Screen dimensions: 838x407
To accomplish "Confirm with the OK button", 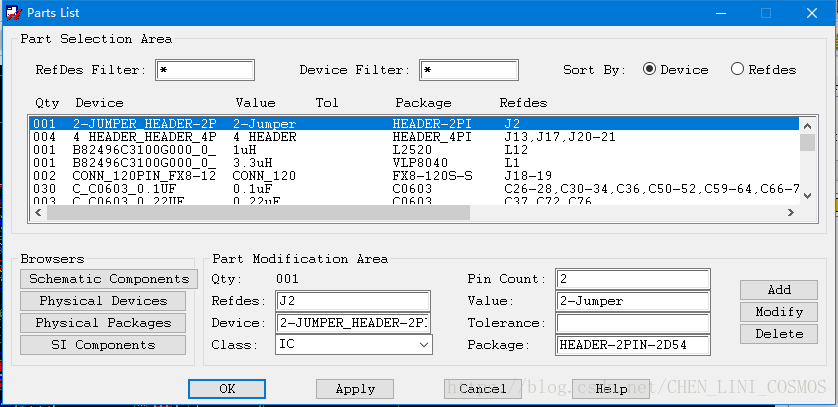I will click(x=227, y=389).
